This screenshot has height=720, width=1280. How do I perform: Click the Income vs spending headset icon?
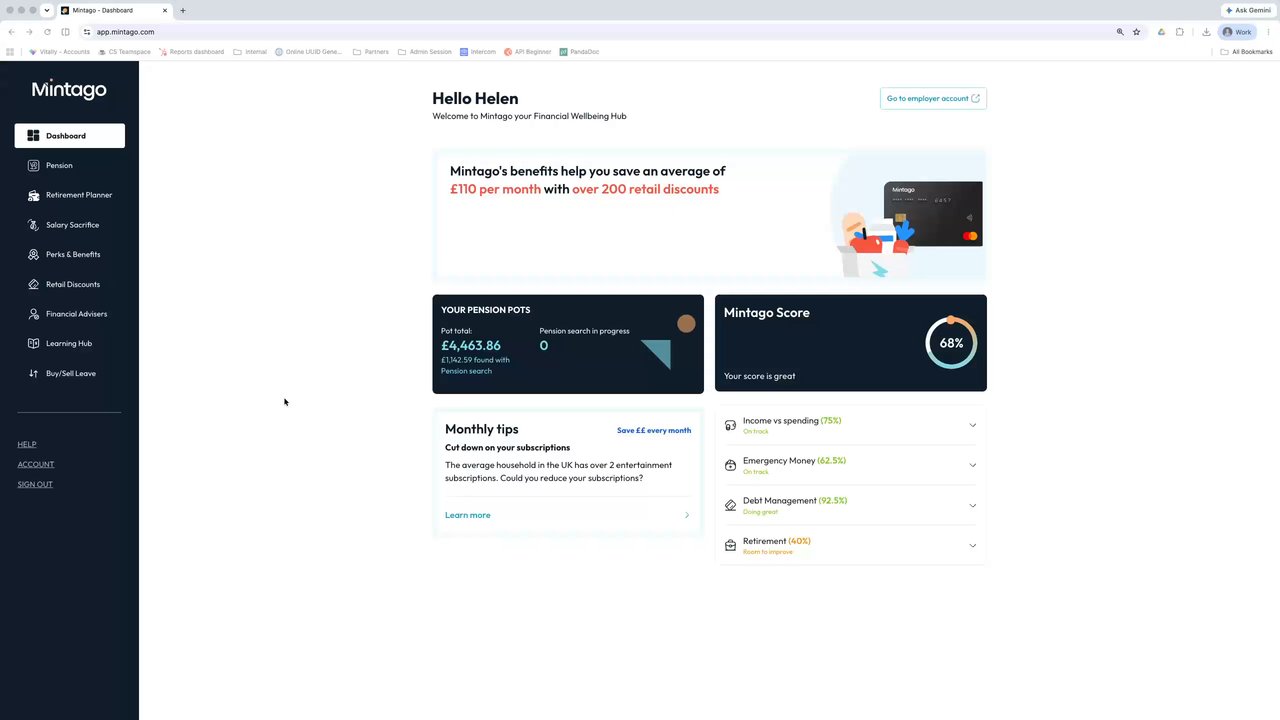tap(730, 425)
